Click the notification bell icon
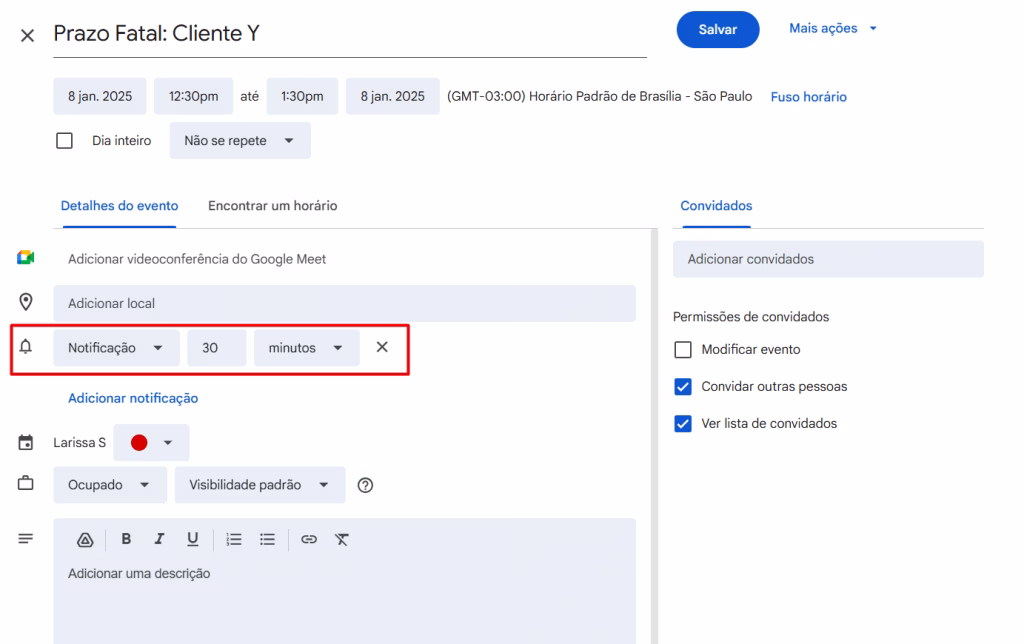Image resolution: width=1024 pixels, height=644 pixels. [x=25, y=346]
